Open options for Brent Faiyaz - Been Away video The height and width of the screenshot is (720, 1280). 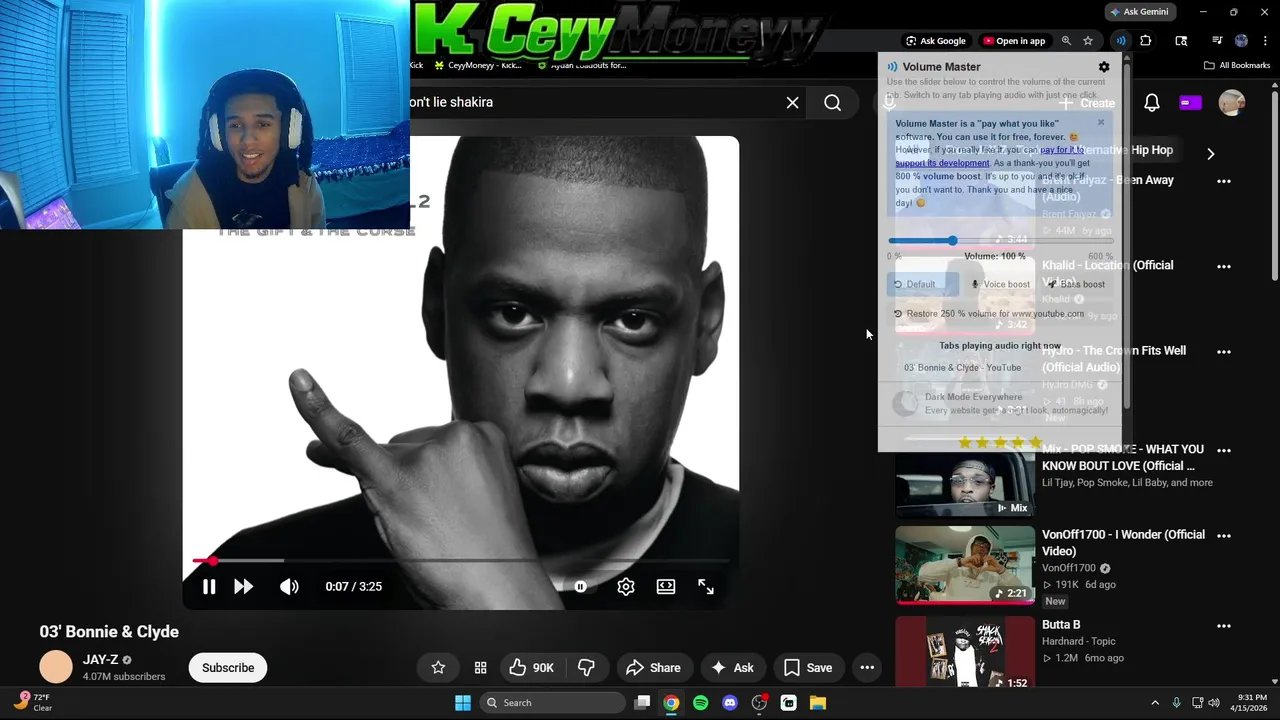tap(1224, 181)
